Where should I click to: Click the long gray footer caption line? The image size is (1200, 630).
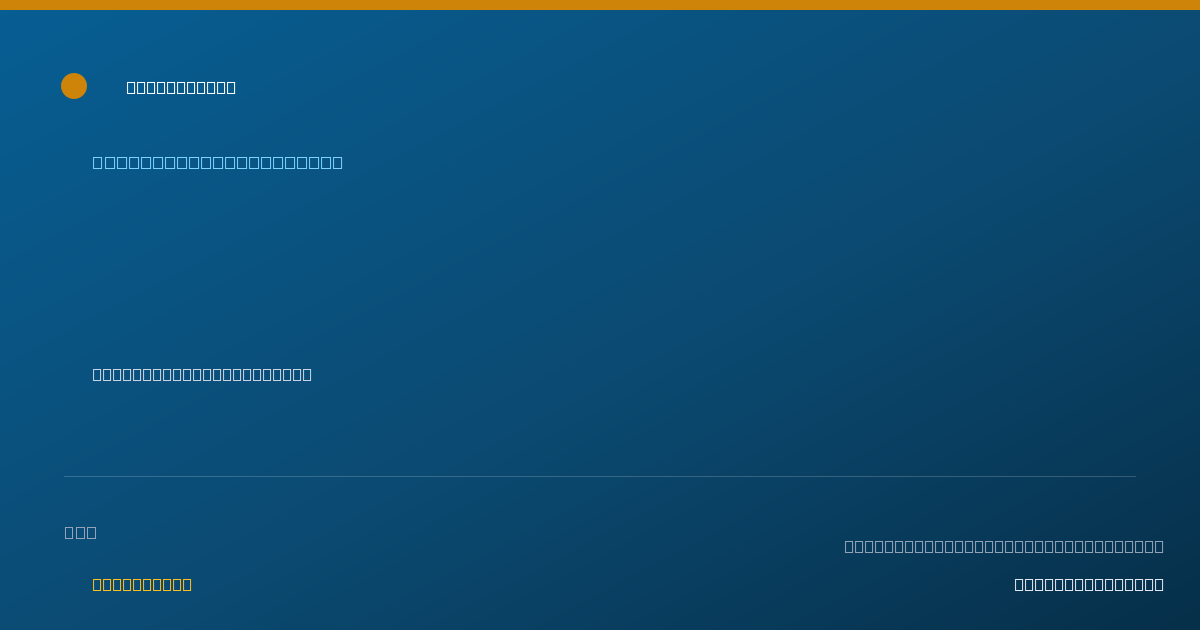point(1004,546)
